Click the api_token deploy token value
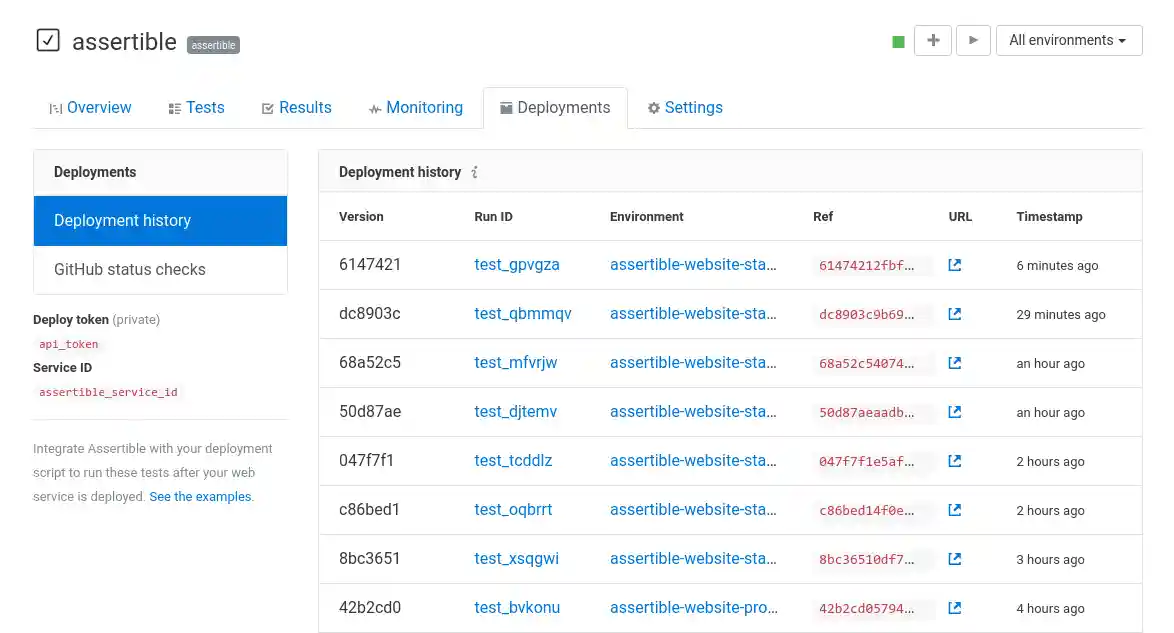This screenshot has height=633, width=1174. point(68,345)
